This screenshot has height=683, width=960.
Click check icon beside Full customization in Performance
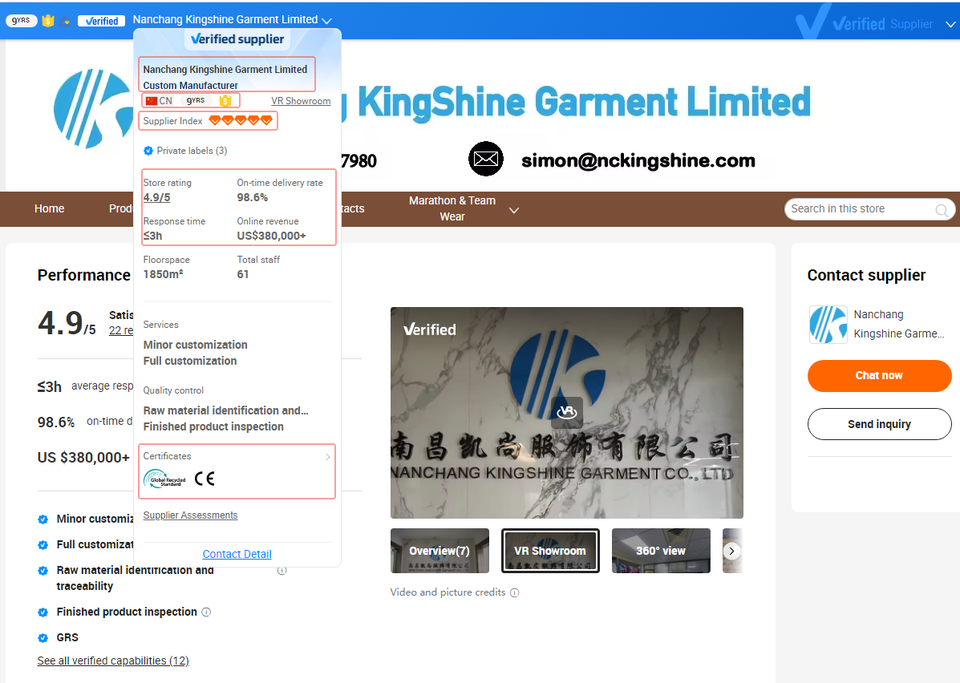click(43, 545)
